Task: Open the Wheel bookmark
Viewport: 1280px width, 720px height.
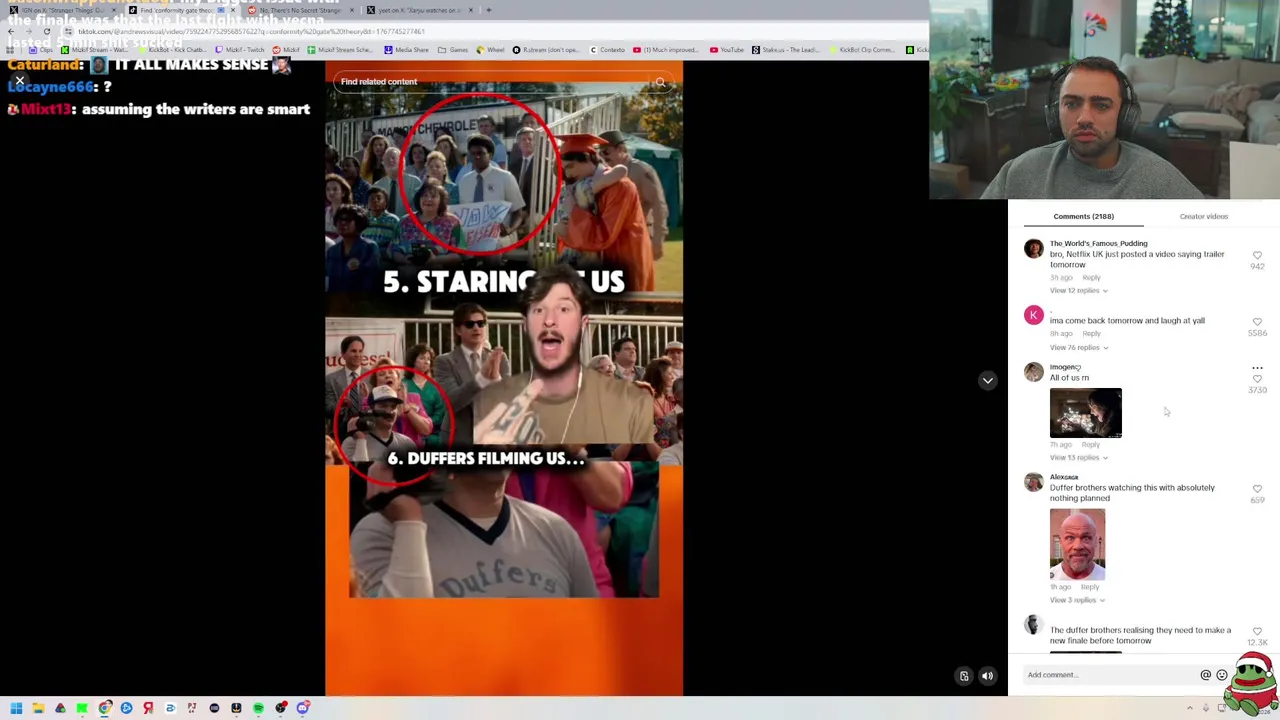Action: tap(490, 50)
